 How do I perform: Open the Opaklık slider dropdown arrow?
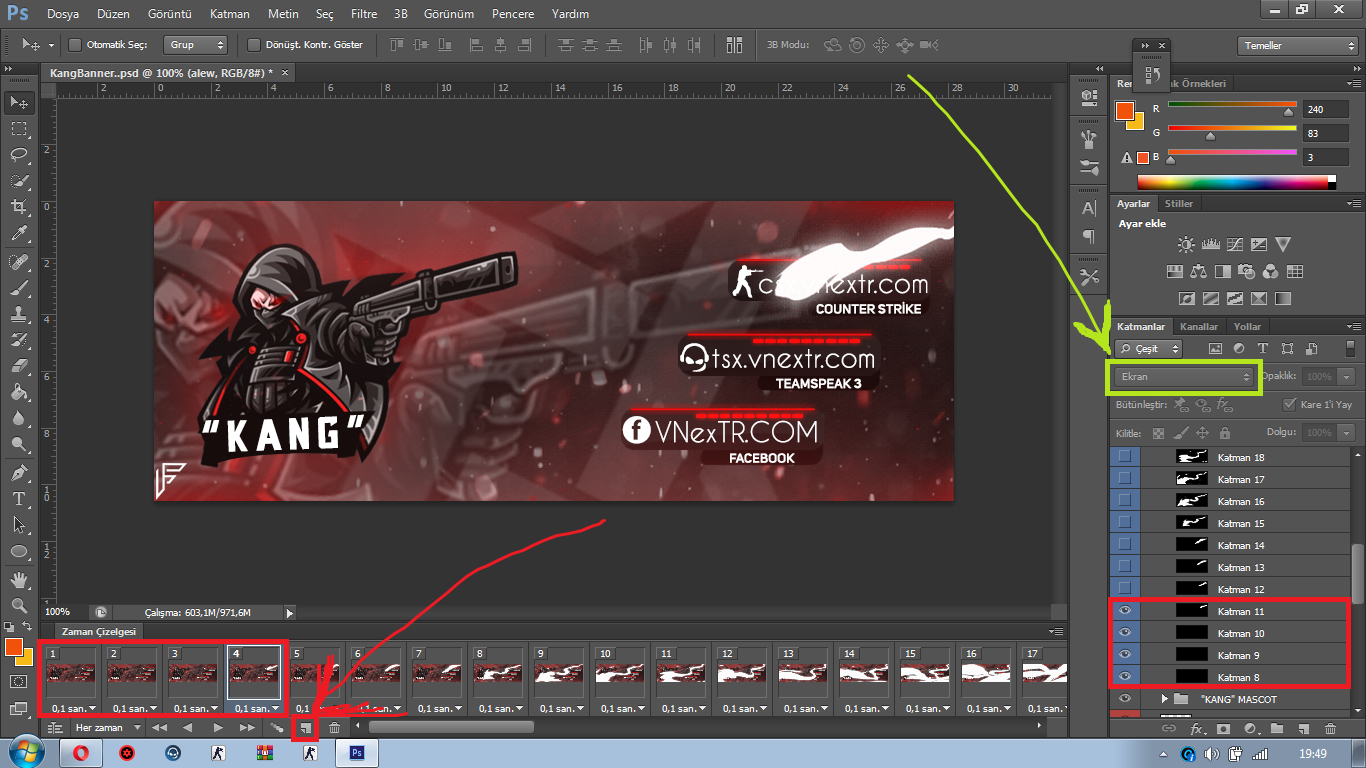pyautogui.click(x=1347, y=377)
